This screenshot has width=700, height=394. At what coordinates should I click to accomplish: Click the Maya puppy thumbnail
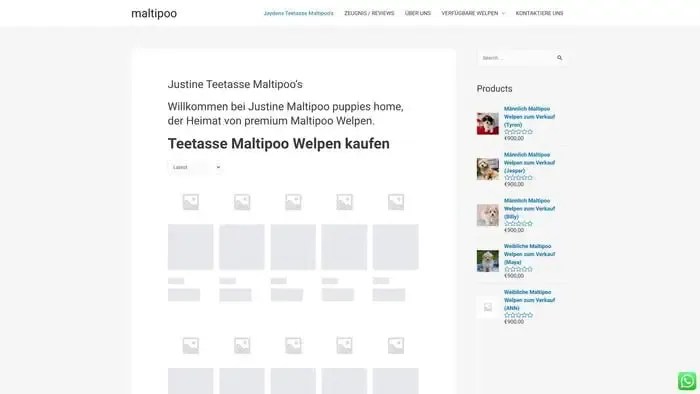tap(488, 261)
